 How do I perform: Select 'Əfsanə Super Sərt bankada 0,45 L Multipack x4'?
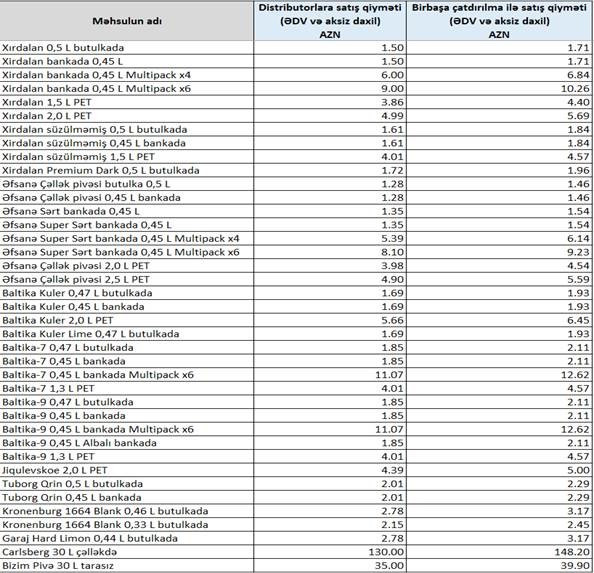(x=127, y=239)
